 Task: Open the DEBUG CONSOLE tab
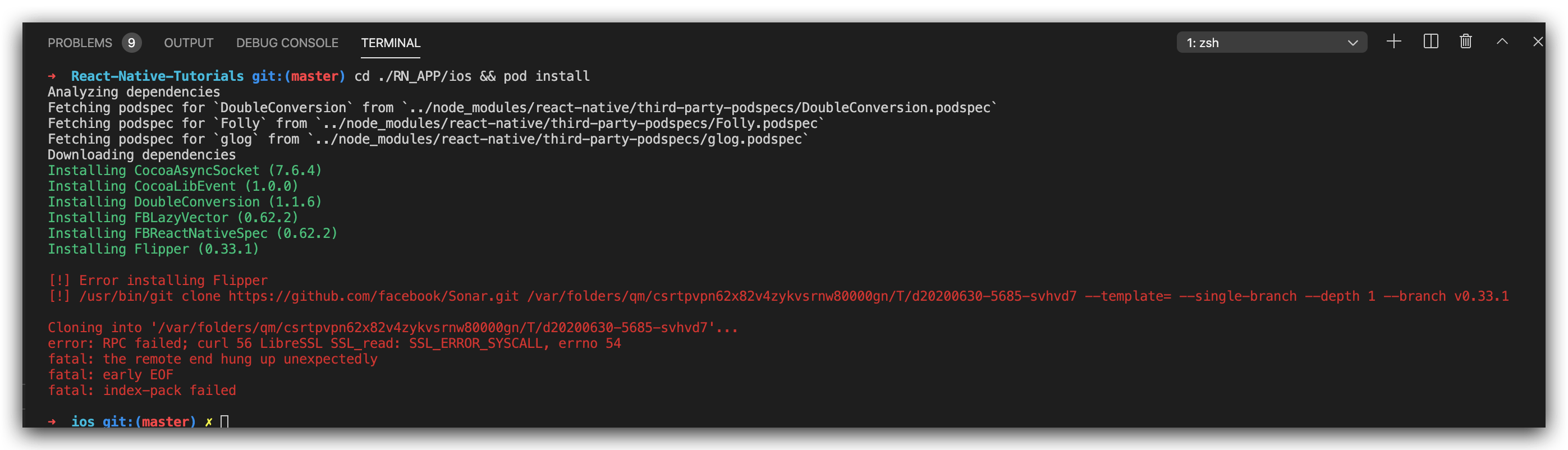click(x=287, y=43)
